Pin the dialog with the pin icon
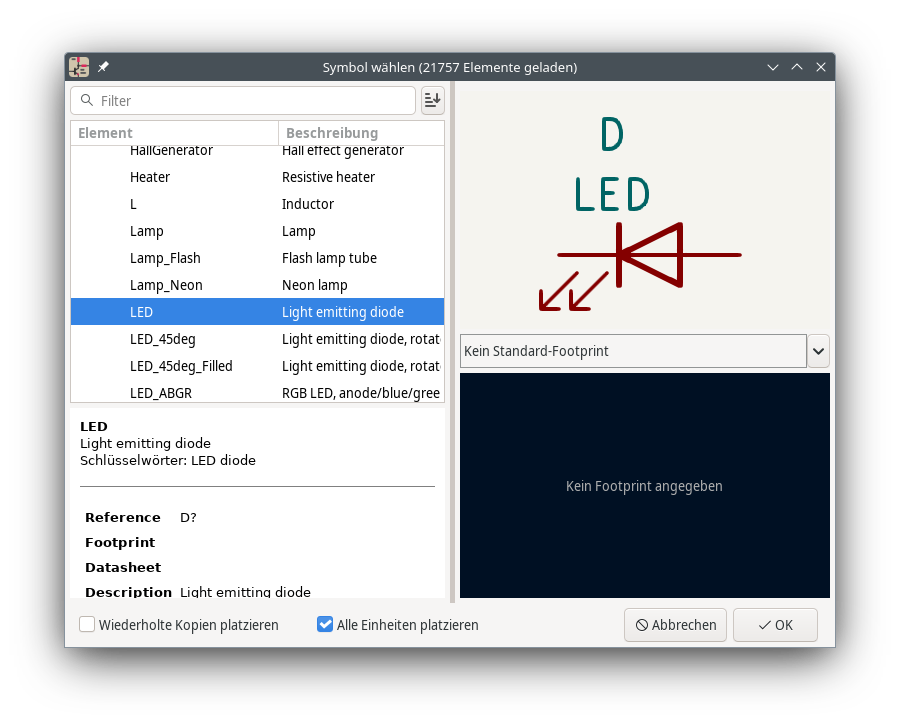Image resolution: width=900 pixels, height=724 pixels. pos(103,67)
